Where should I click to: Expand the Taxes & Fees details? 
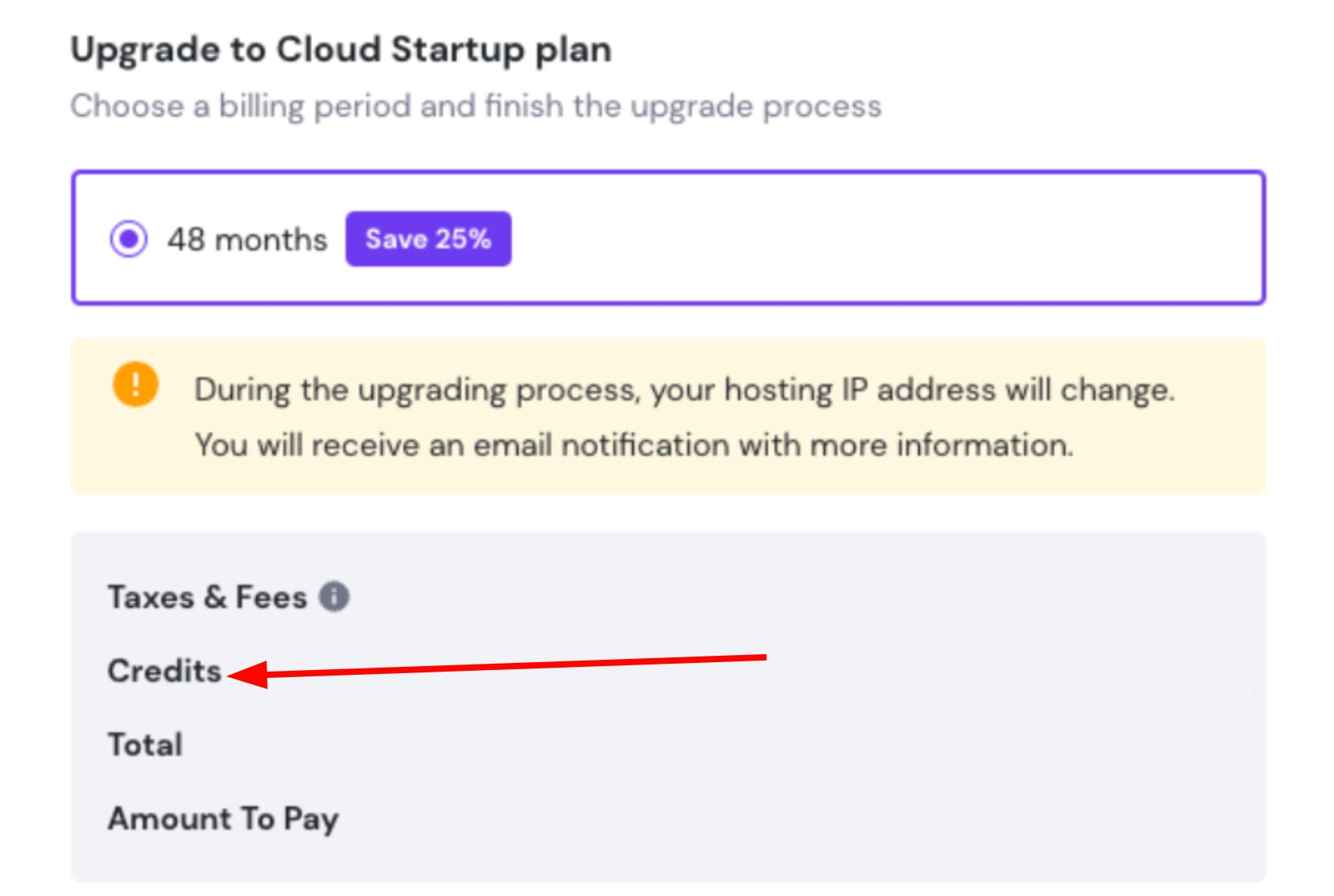208,597
